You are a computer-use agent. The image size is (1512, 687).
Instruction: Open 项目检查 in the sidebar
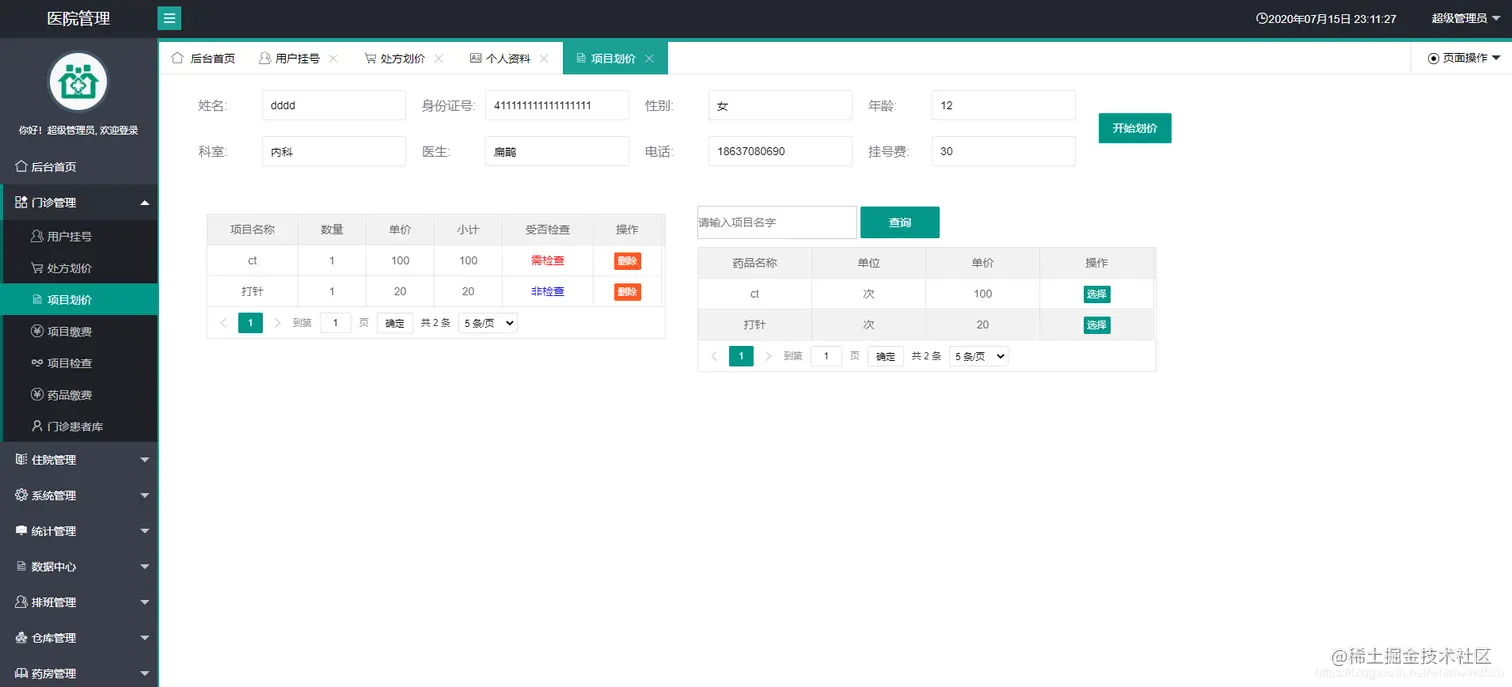pos(79,363)
